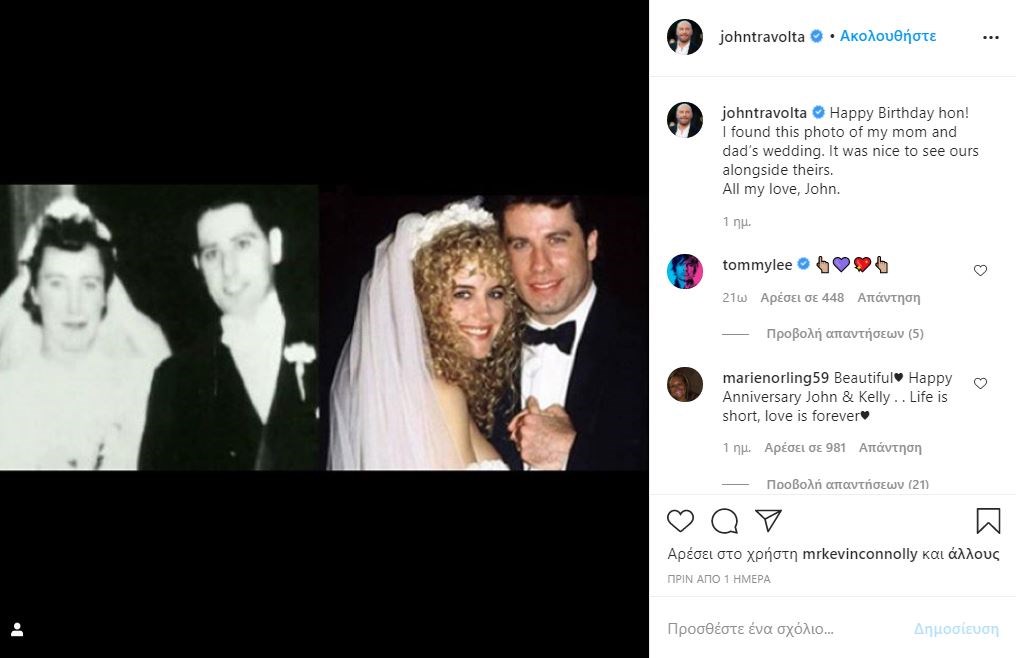Share the post via paper plane icon

pos(768,521)
